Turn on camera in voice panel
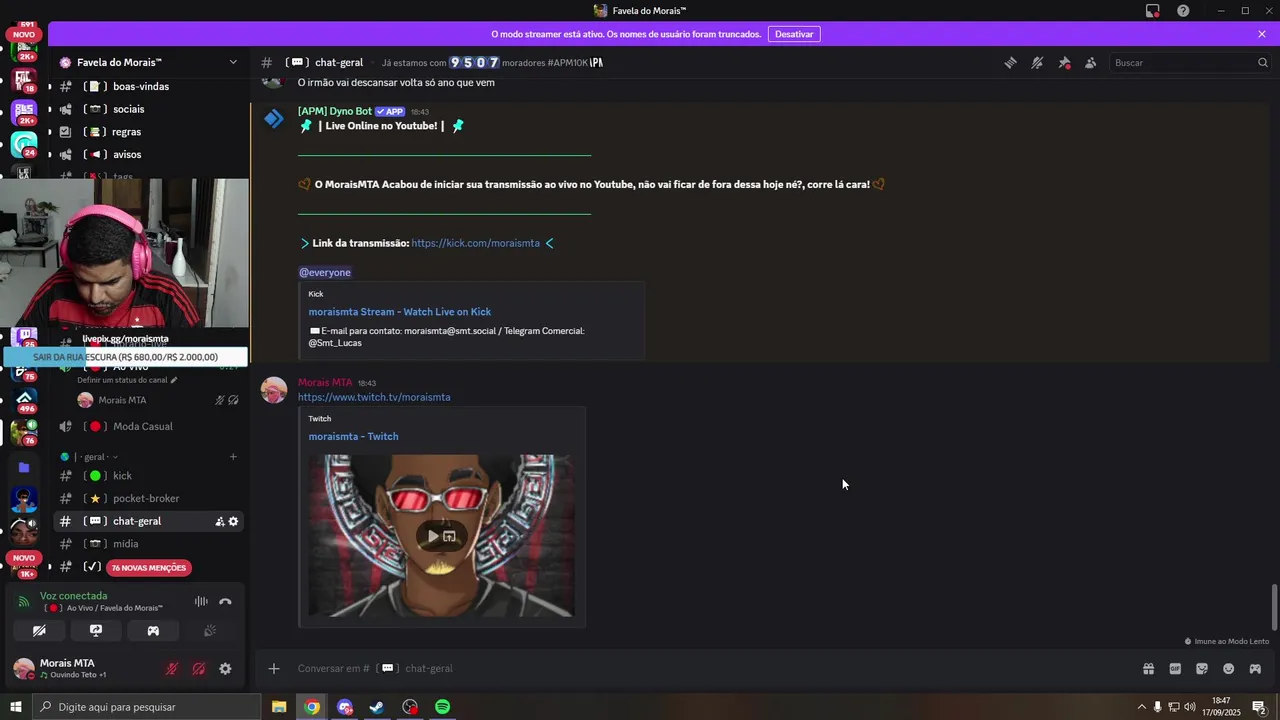This screenshot has height=720, width=1280. (39, 631)
